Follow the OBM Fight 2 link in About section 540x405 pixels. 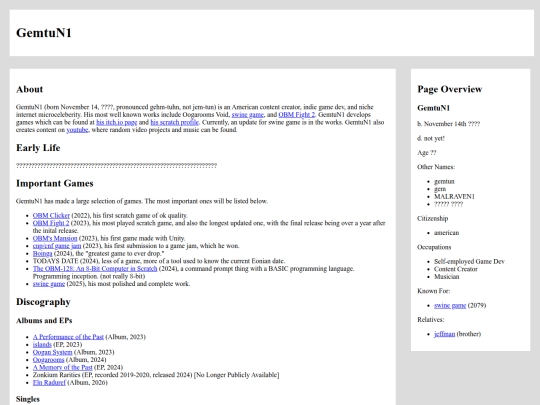[297, 115]
